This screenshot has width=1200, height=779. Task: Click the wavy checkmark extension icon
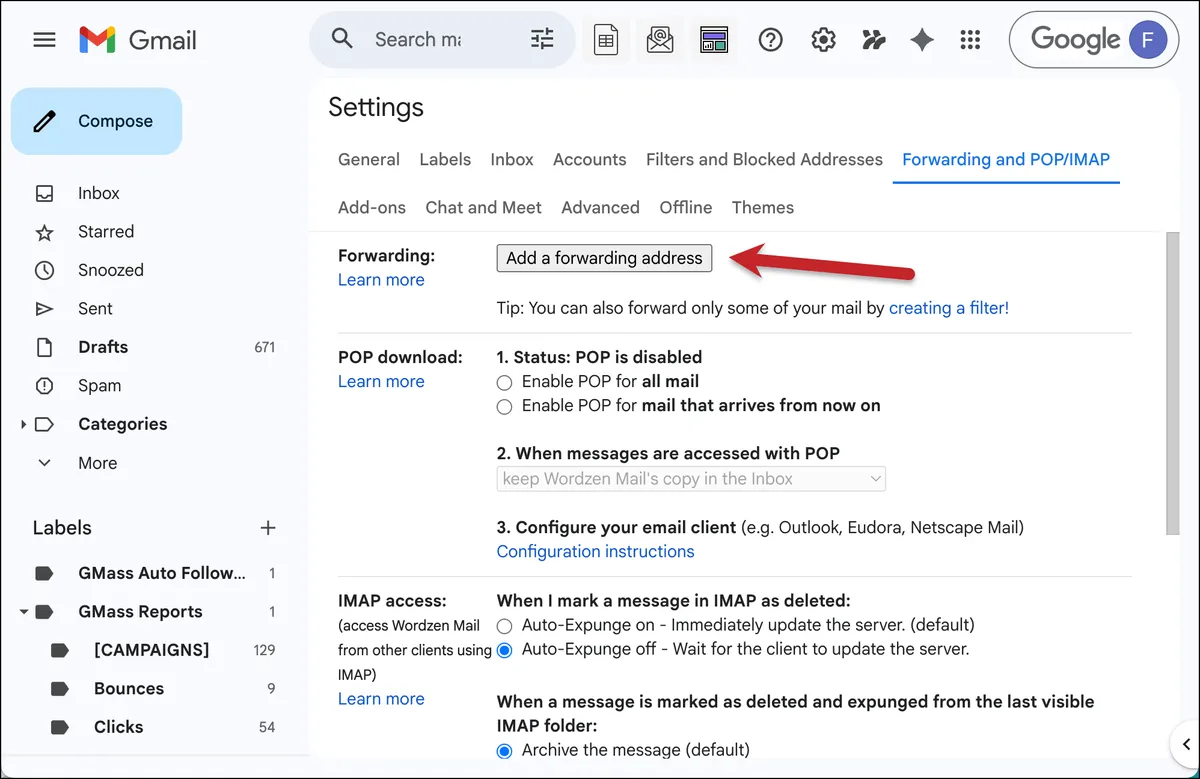pyautogui.click(x=873, y=40)
